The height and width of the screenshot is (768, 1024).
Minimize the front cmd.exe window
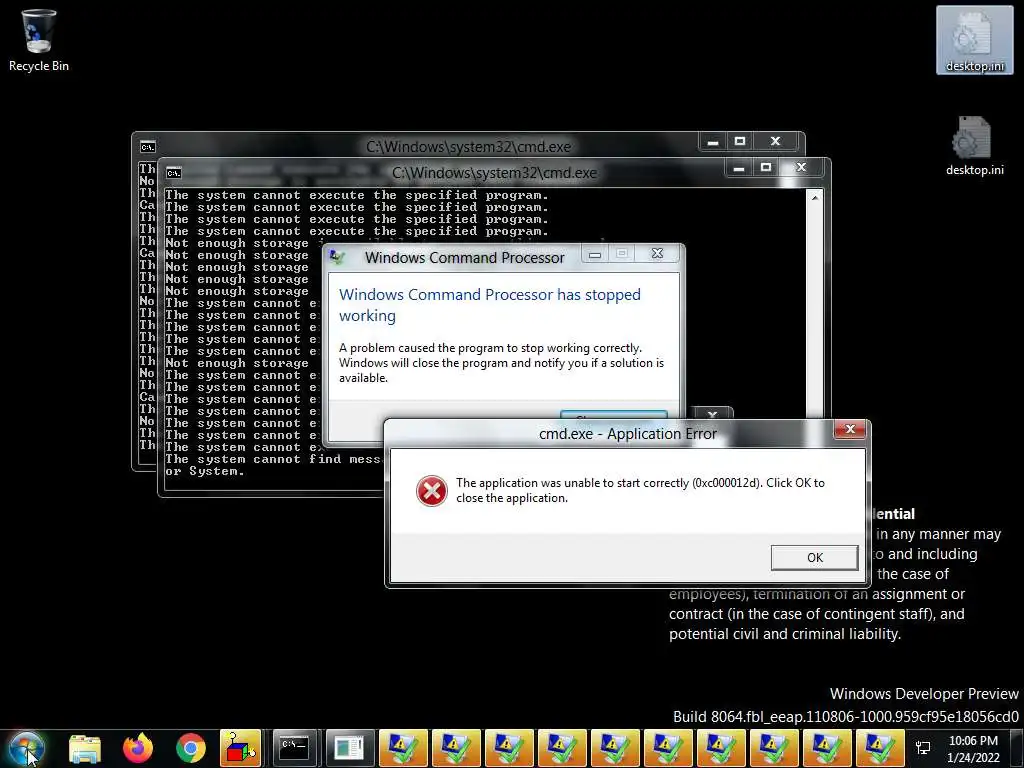[739, 168]
